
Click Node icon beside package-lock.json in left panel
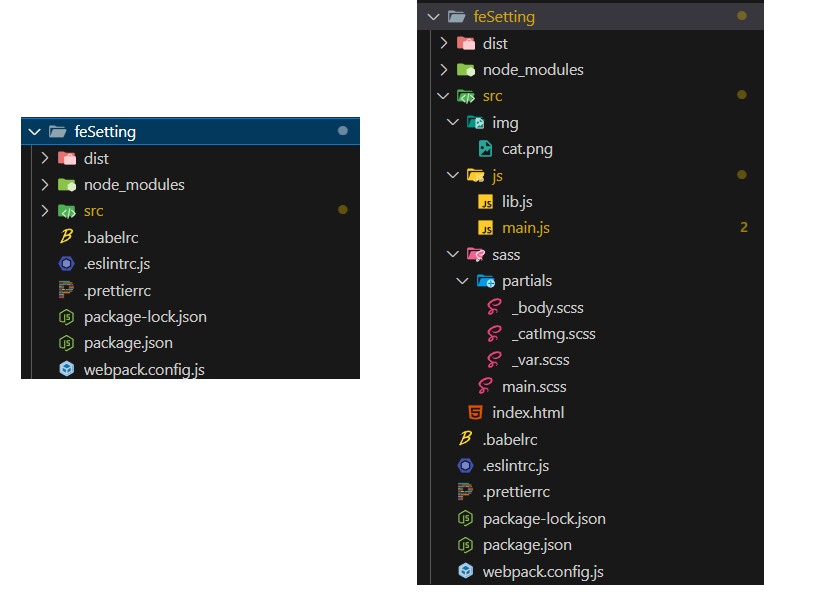click(x=66, y=316)
